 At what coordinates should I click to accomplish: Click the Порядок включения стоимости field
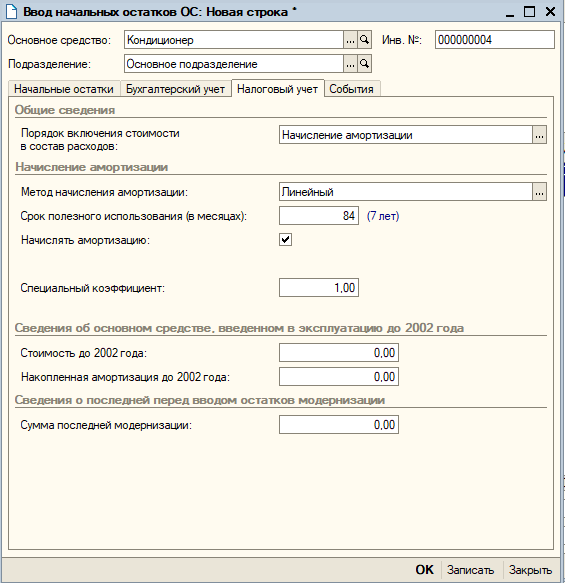tap(406, 135)
